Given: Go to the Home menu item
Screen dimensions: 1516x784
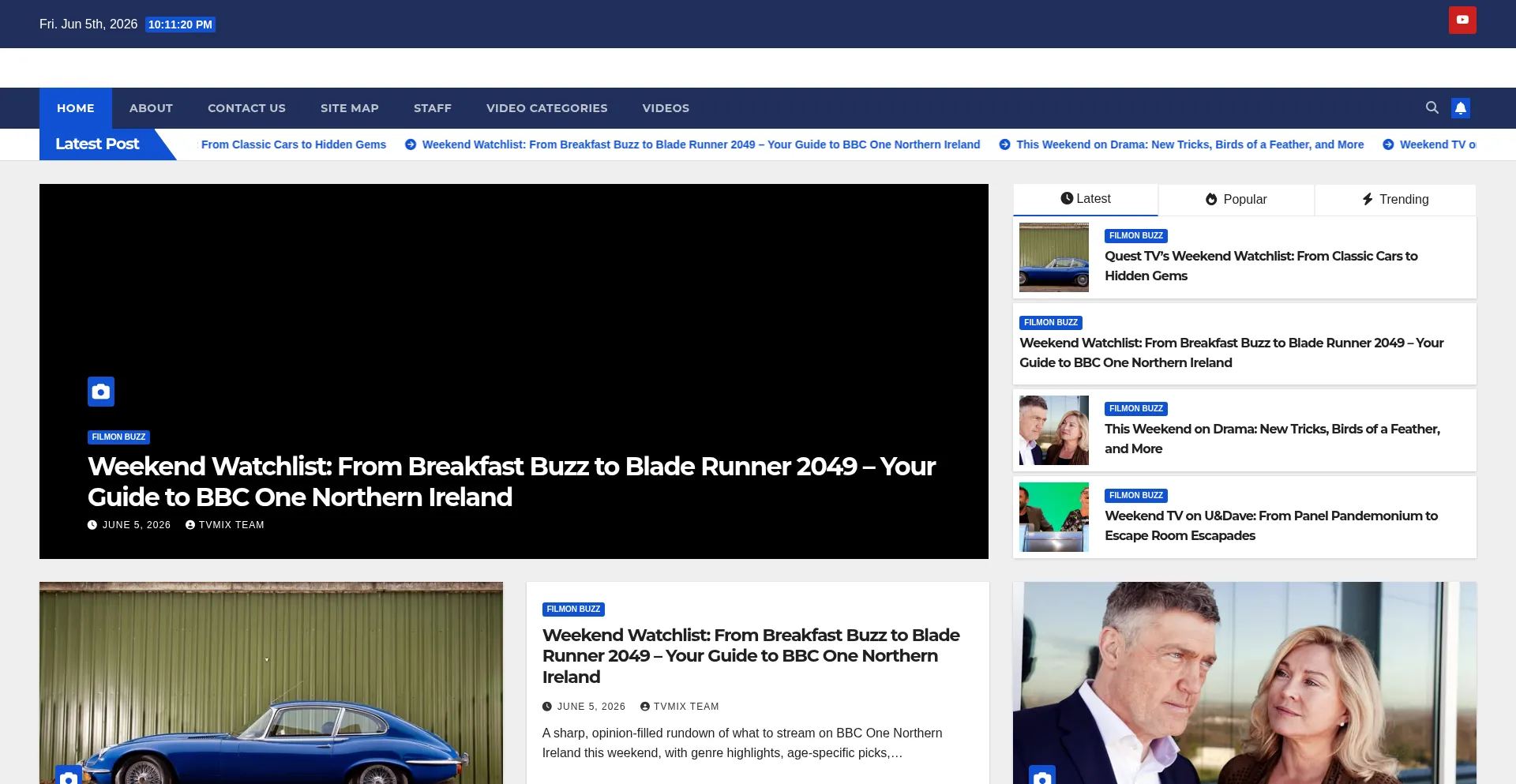Looking at the screenshot, I should [76, 108].
